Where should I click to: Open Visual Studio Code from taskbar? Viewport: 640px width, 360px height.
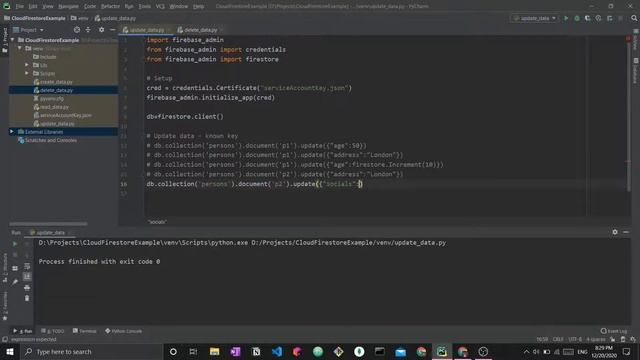tap(277, 351)
